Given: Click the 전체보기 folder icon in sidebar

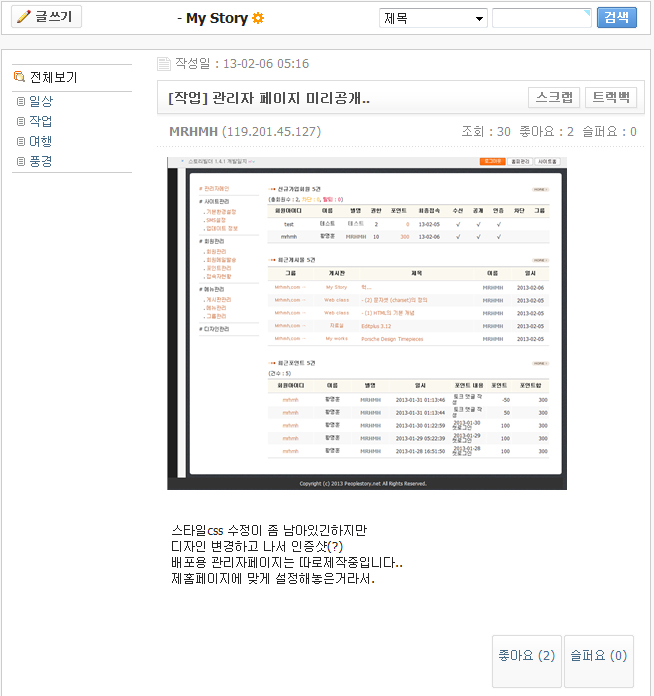Looking at the screenshot, I should coord(19,77).
